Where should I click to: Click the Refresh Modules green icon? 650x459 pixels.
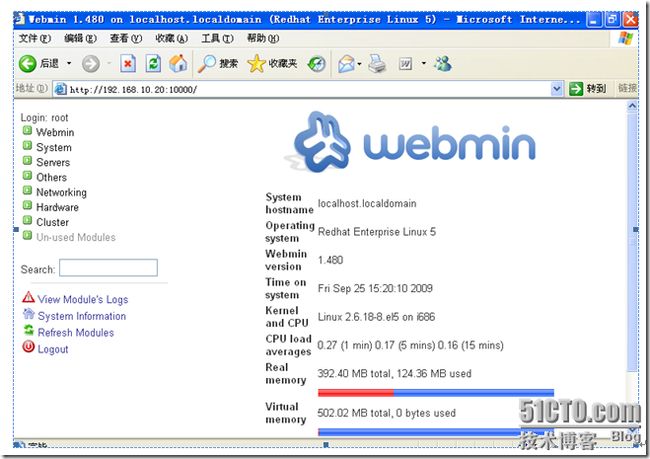pyautogui.click(x=29, y=330)
